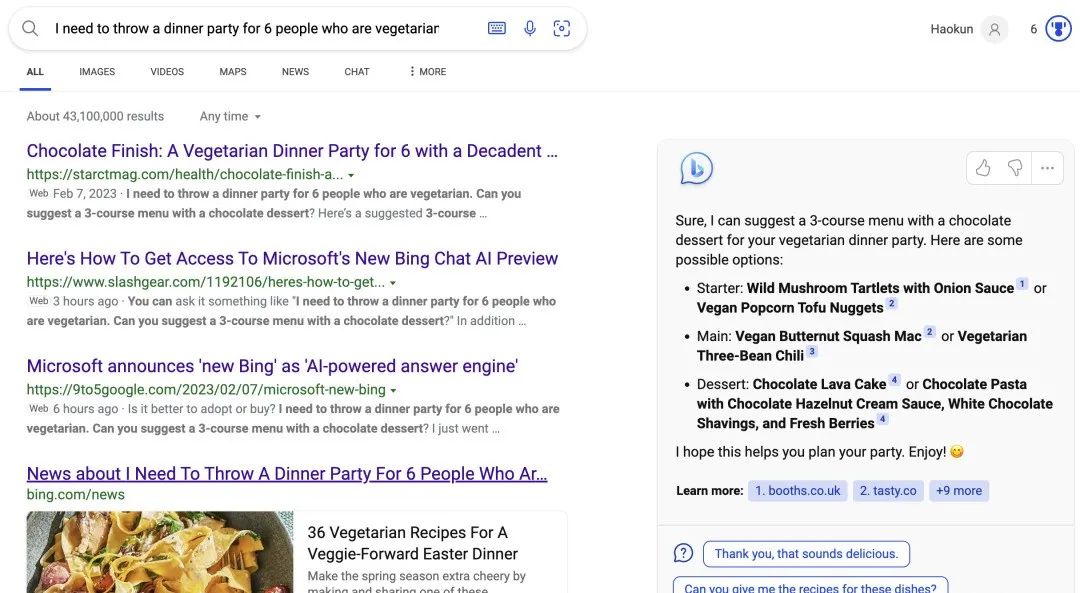This screenshot has height=593, width=1080.
Task: Open citation 4 after Fresh Berries
Action: click(882, 419)
